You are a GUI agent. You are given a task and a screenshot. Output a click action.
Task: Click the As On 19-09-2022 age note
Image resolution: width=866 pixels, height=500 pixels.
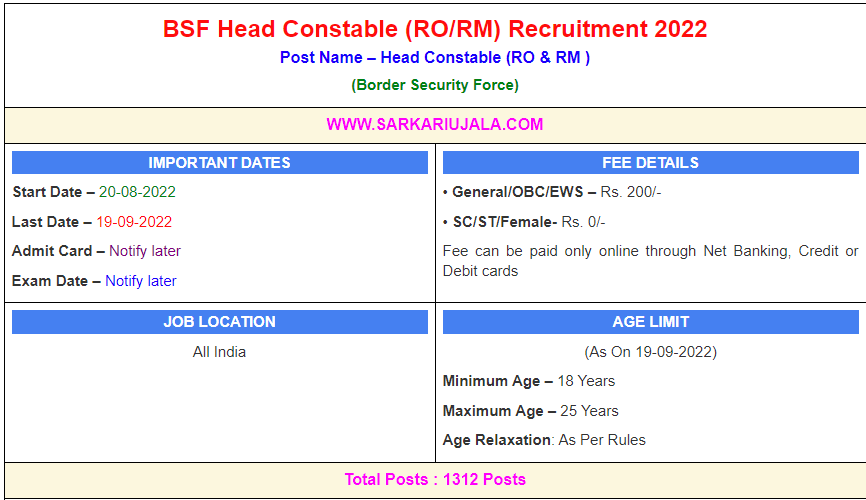(x=650, y=352)
